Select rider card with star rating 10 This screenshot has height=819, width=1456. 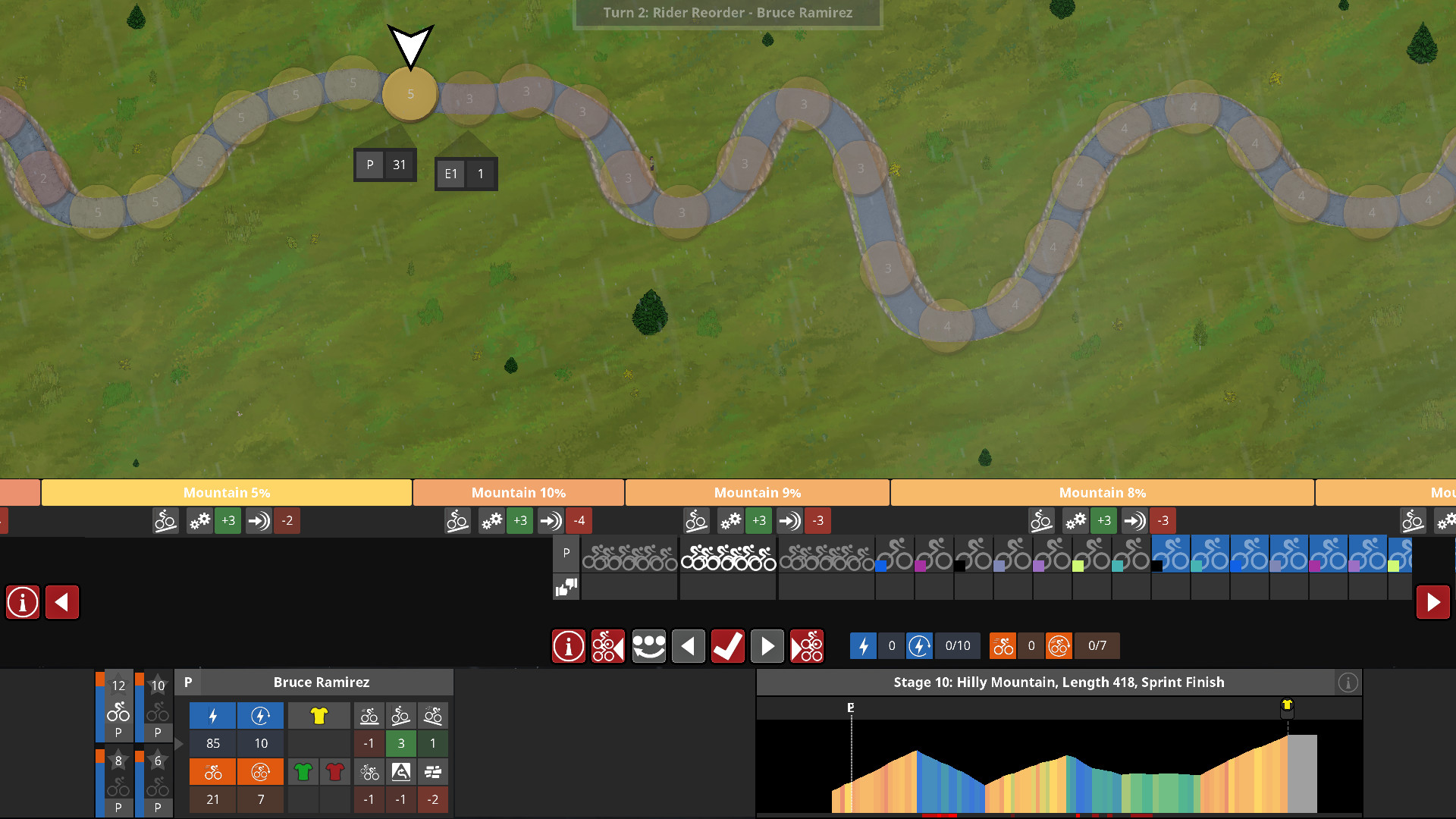coord(157,707)
